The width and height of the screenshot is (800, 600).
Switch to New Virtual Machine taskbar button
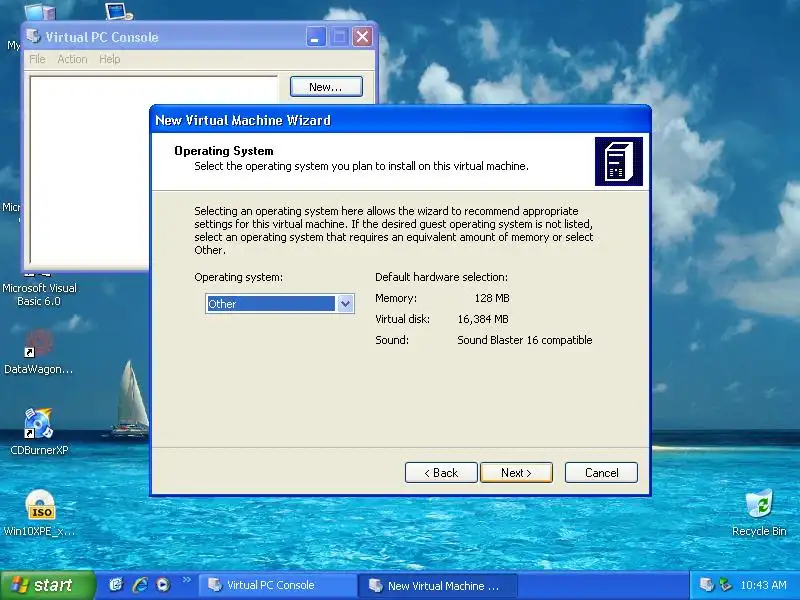tap(437, 586)
